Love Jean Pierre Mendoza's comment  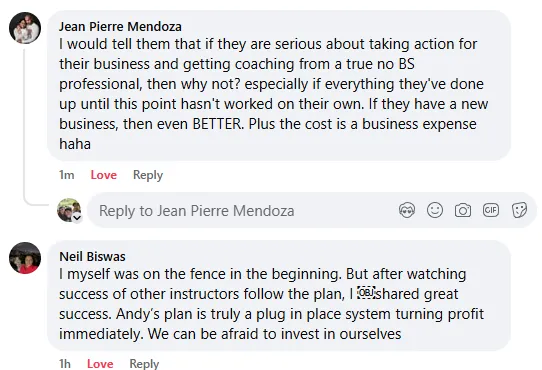tap(104, 175)
